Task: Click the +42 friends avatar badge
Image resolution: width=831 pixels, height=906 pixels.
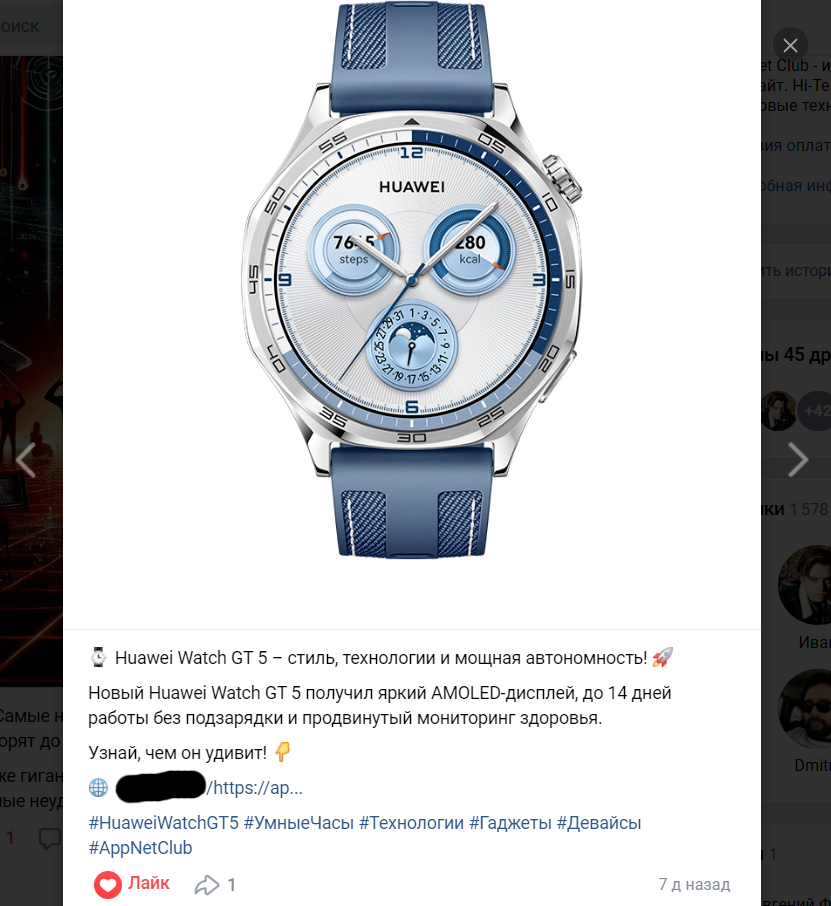Action: point(817,411)
